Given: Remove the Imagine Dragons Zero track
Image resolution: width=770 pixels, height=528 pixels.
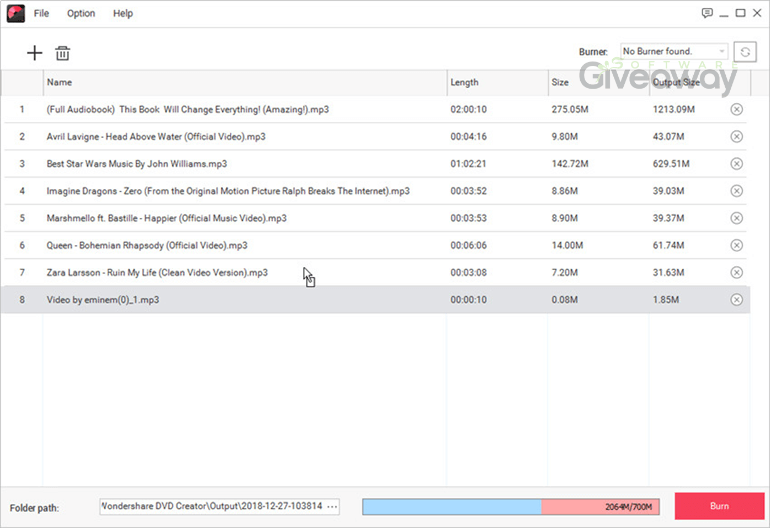Looking at the screenshot, I should tap(737, 190).
